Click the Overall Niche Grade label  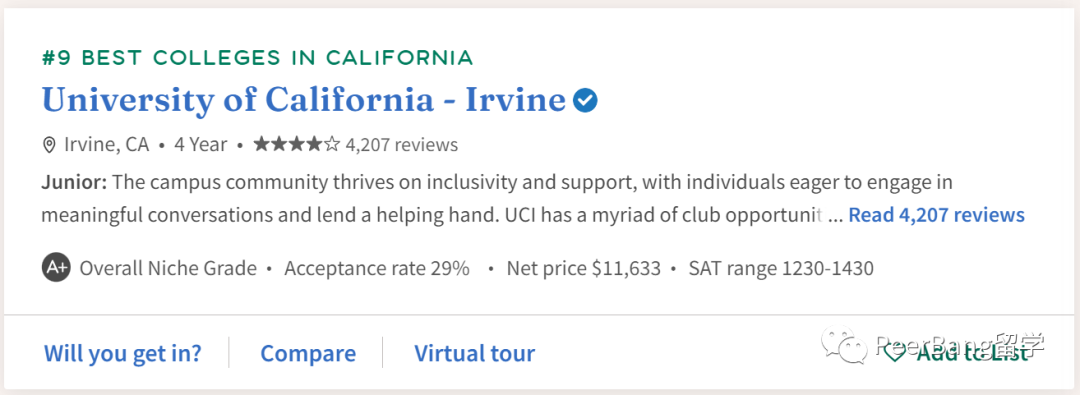(x=168, y=267)
